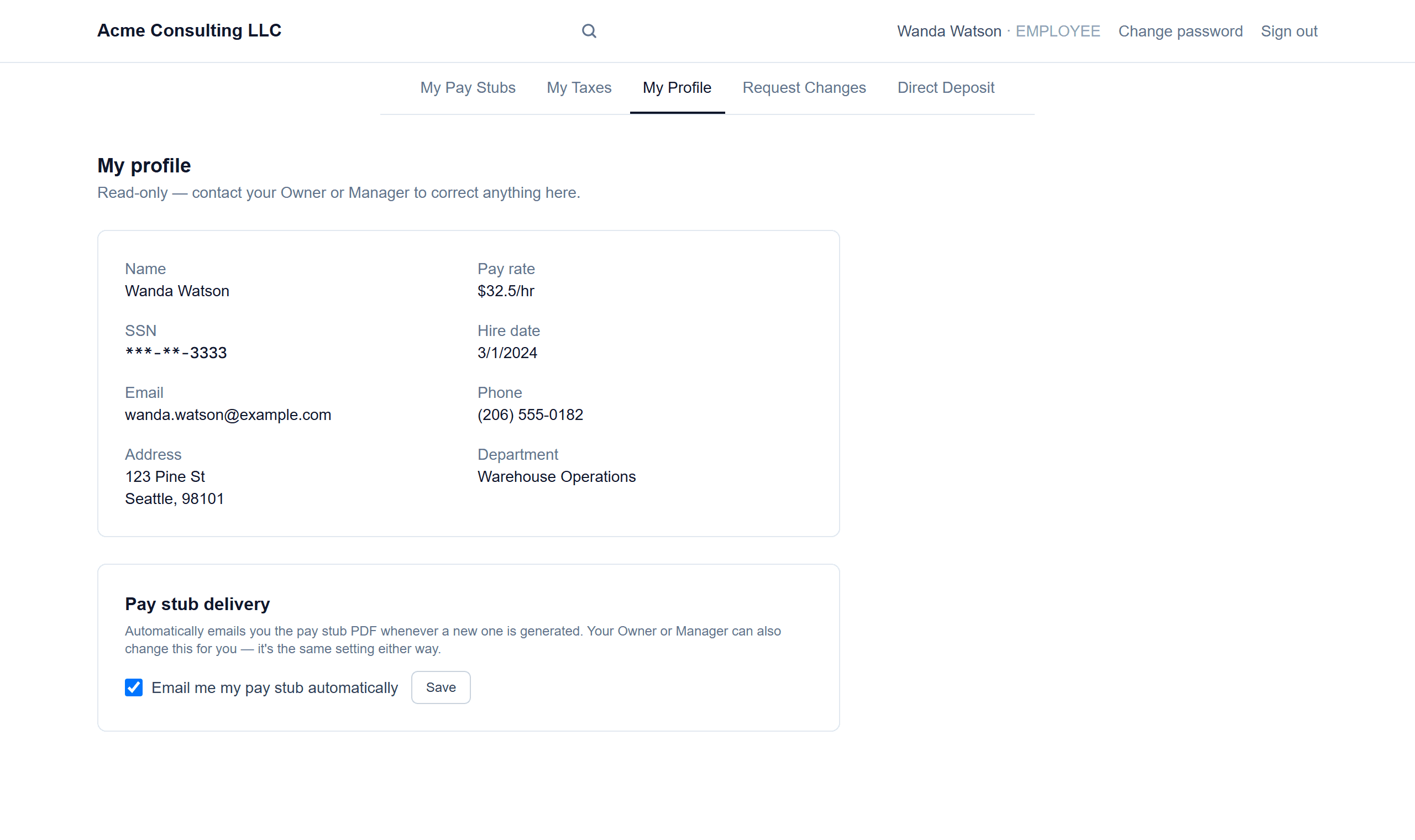Click the Wanda Watson user label in header
Screen dimensions: 1415x840
(x=948, y=31)
